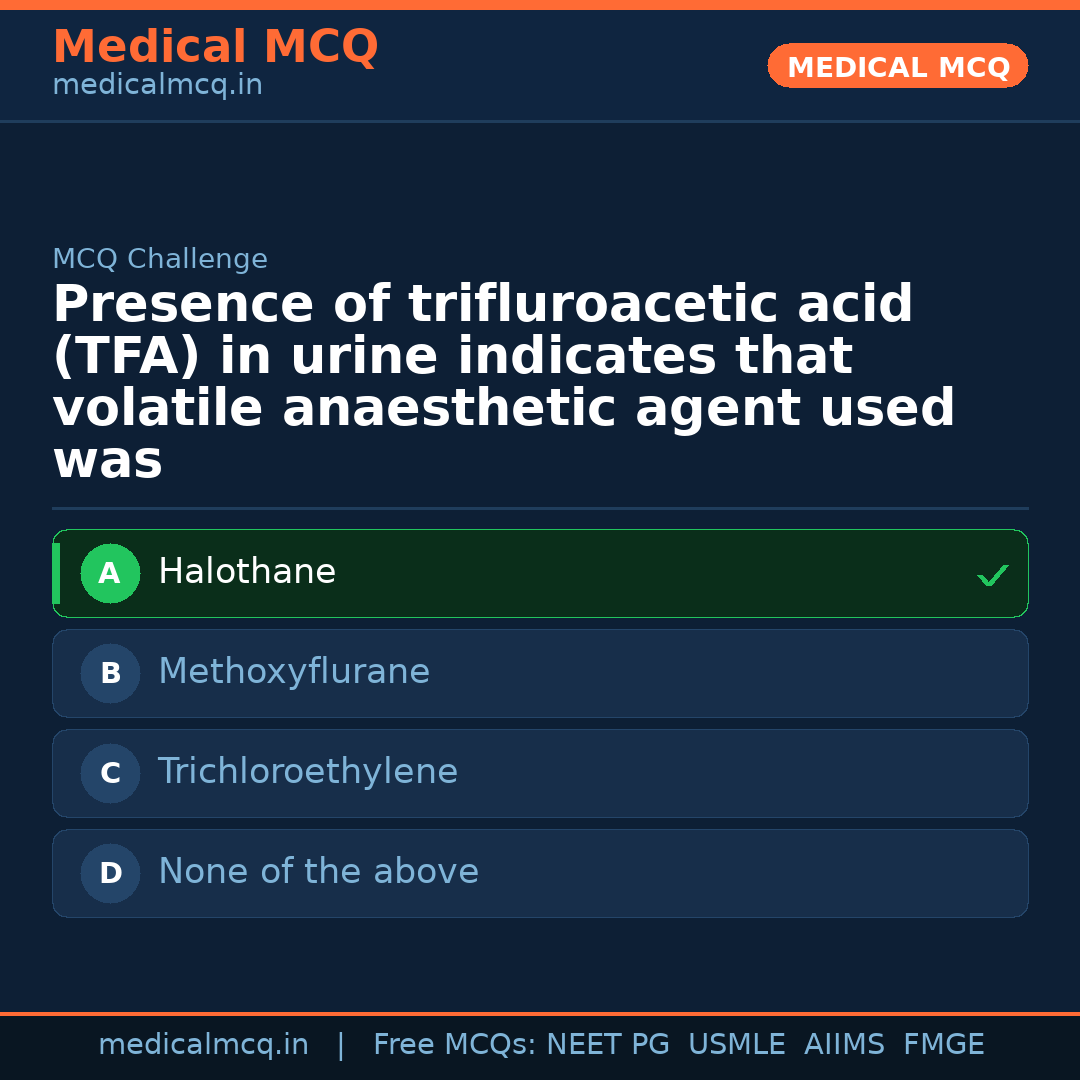Viewport: 1080px width, 1080px height.
Task: Click USMLE in the footer
Action: point(736,1045)
